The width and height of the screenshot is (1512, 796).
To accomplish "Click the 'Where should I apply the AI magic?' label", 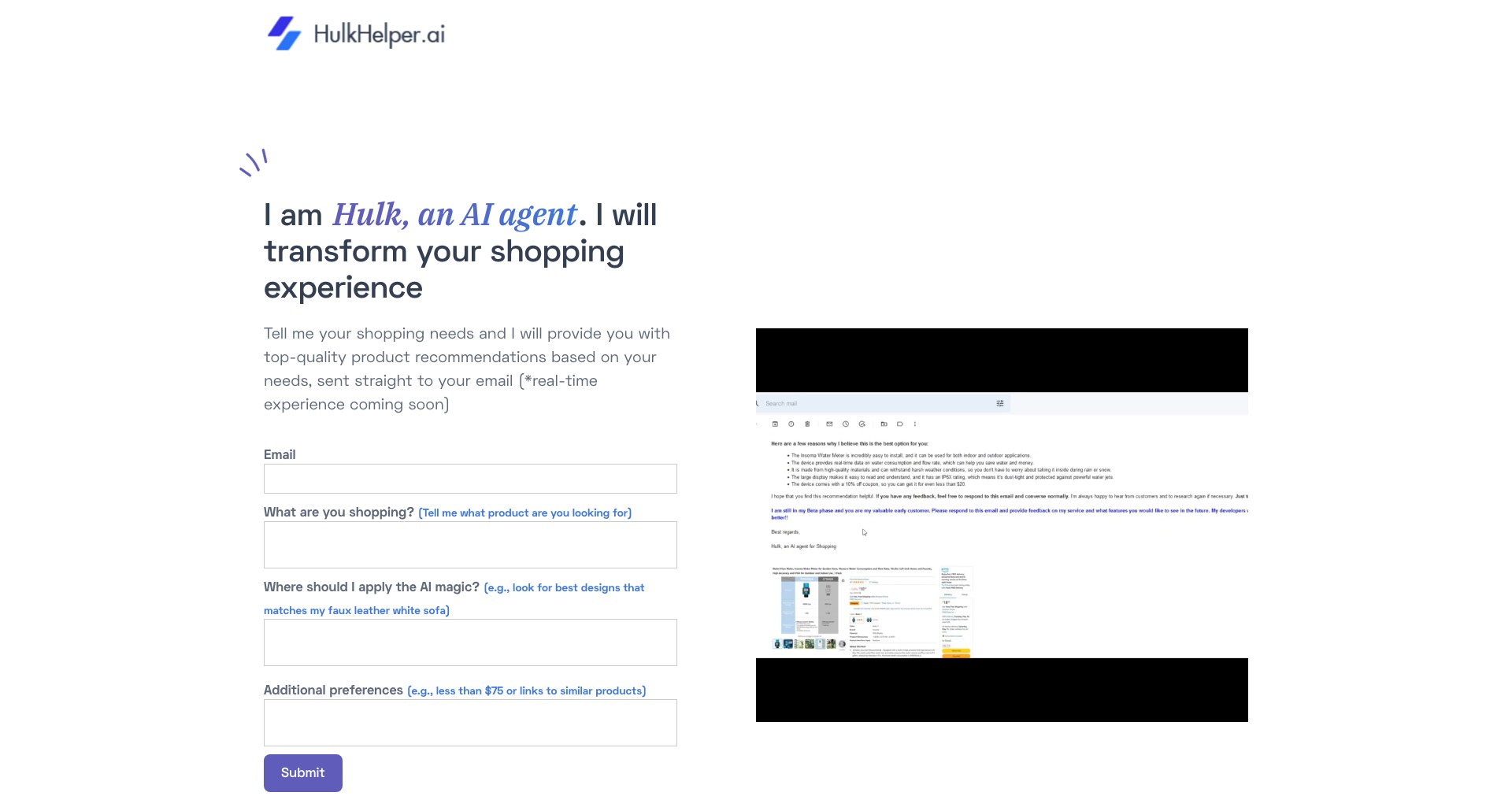I will pyautogui.click(x=372, y=587).
